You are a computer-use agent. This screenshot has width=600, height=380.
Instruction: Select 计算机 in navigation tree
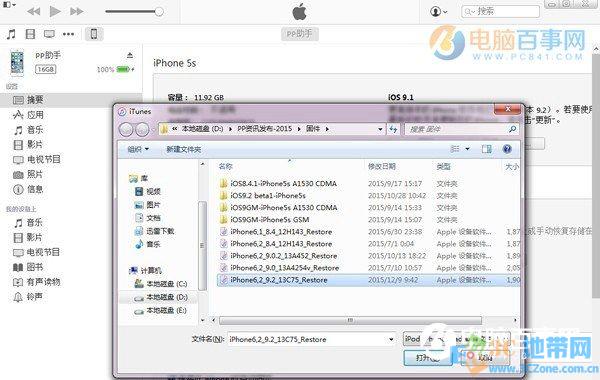145,271
